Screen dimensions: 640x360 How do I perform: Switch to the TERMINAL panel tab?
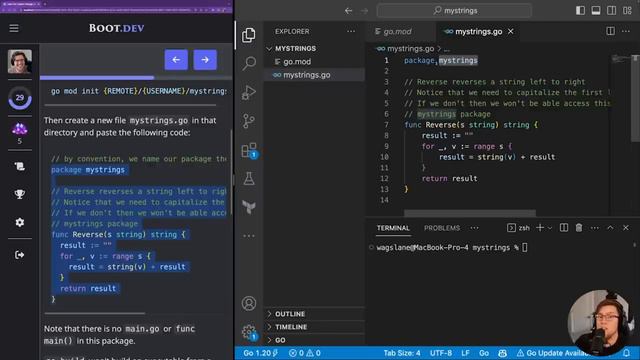tap(393, 228)
